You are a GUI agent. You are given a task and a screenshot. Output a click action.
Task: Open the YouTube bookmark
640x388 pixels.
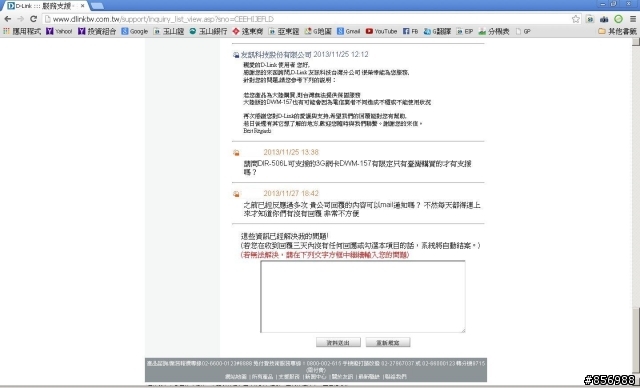click(x=382, y=31)
